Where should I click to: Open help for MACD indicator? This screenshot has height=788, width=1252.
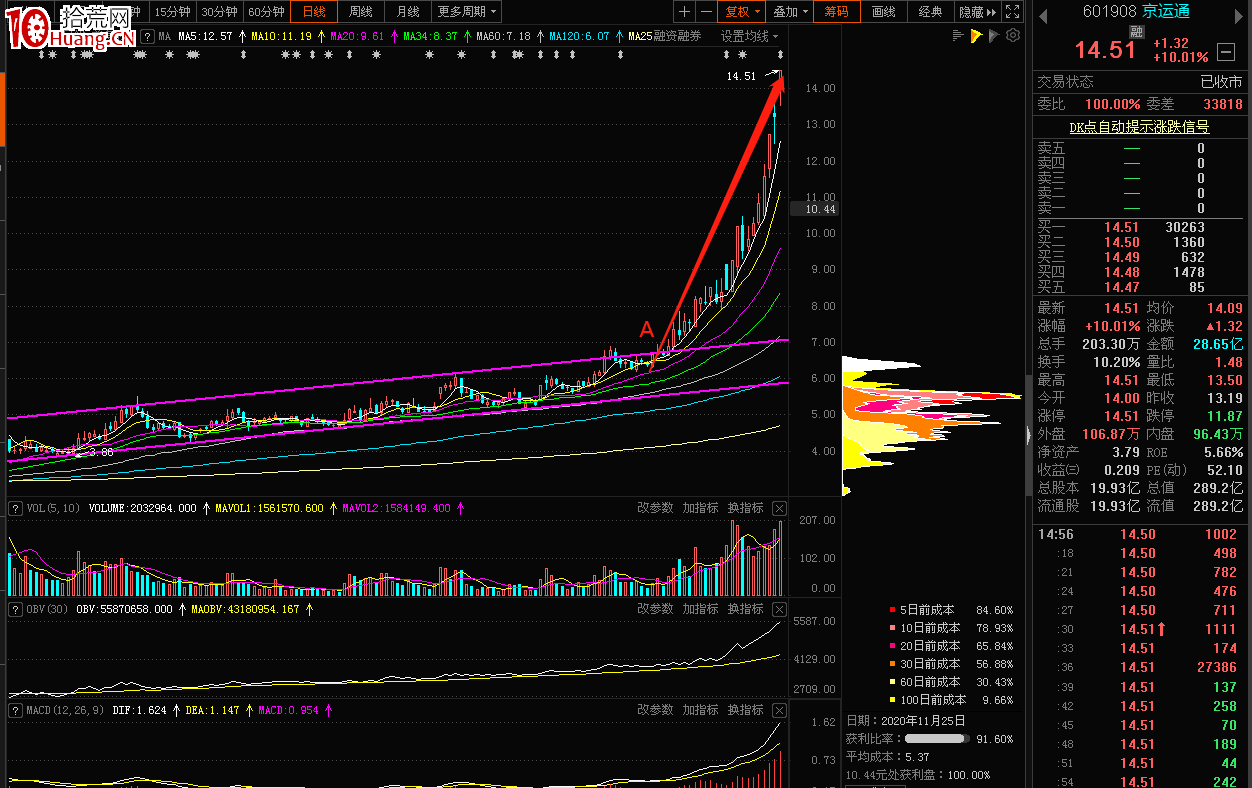click(15, 710)
